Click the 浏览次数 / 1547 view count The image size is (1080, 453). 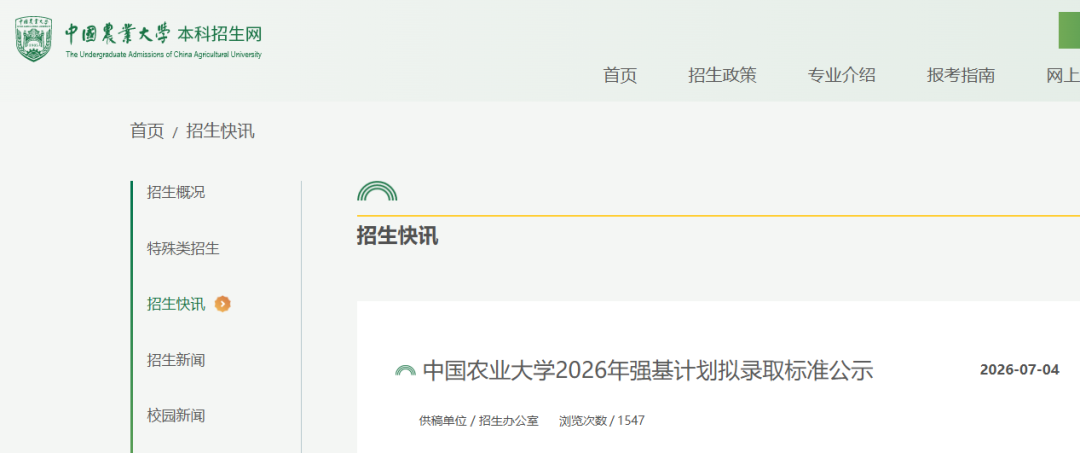(602, 420)
